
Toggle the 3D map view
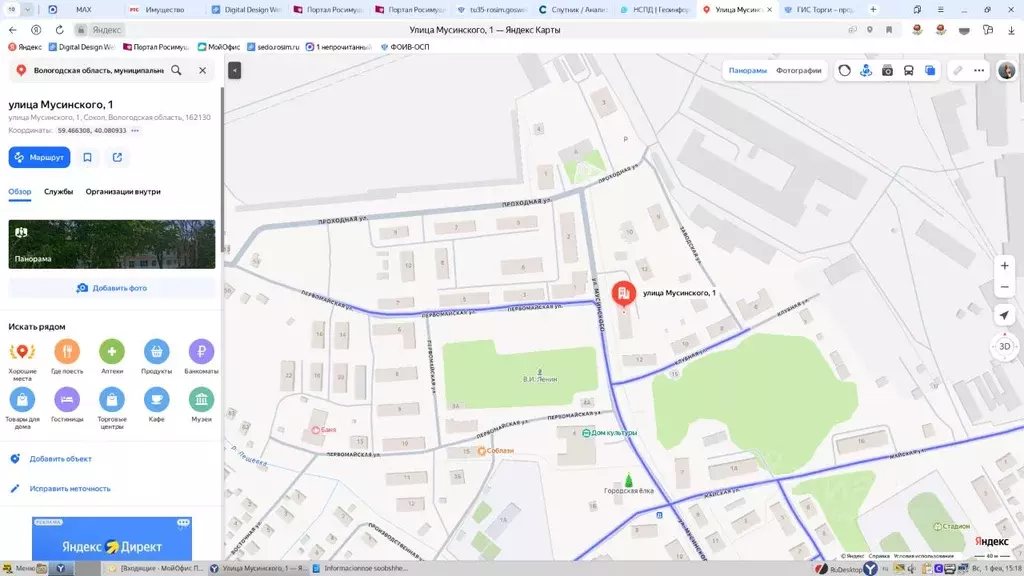[1004, 346]
